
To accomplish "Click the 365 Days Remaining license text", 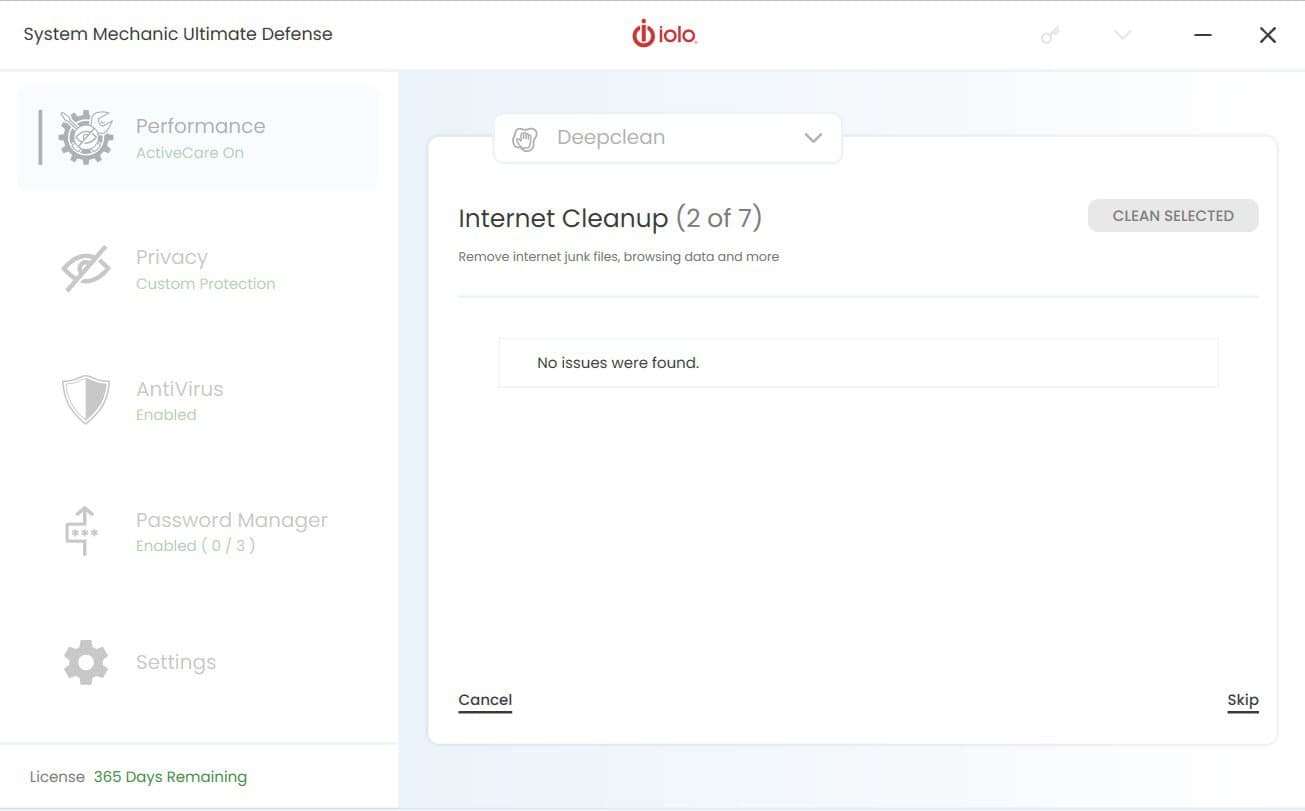I will [x=170, y=777].
